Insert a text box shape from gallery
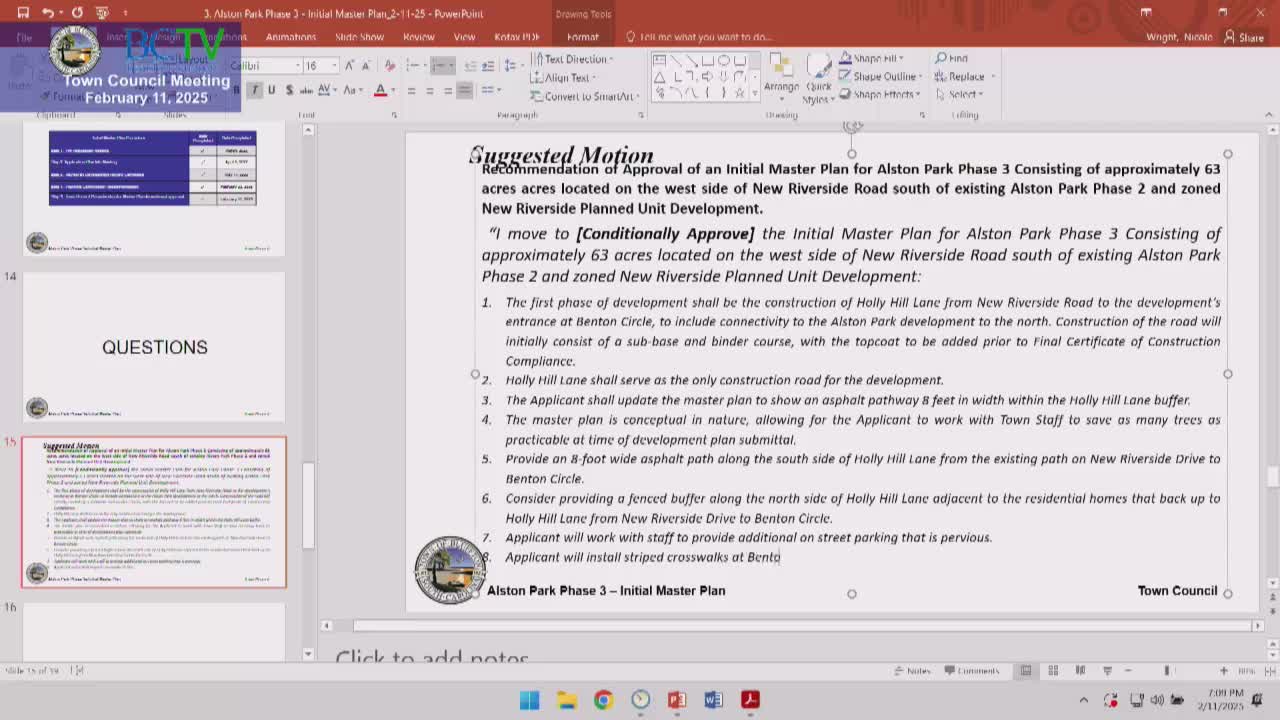This screenshot has height=720, width=1280. click(659, 60)
